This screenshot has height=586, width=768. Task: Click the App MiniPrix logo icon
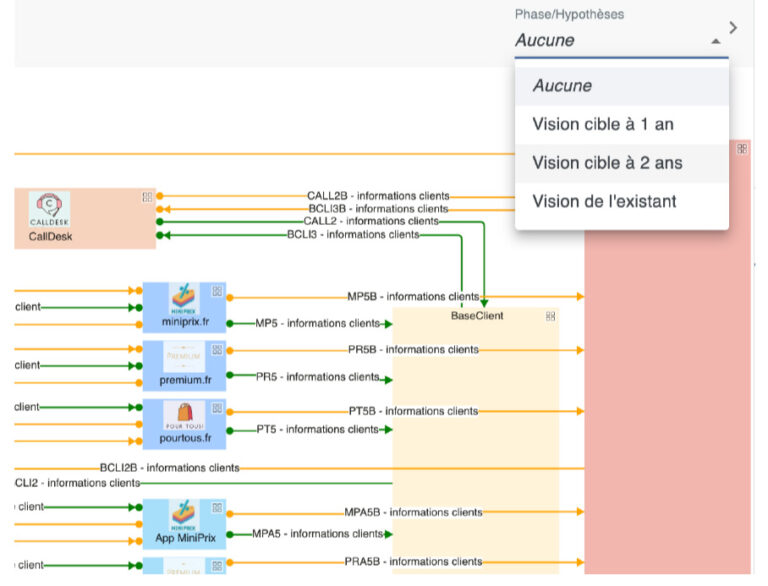(184, 515)
